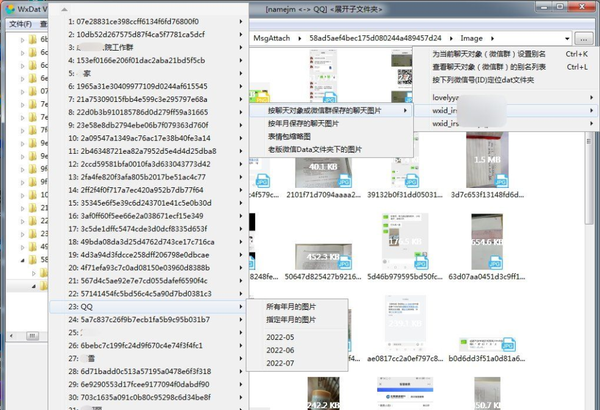The width and height of the screenshot is (600, 410).
Task: Click the tree panel horizontal scrollbar thumb
Action: coord(33,336)
